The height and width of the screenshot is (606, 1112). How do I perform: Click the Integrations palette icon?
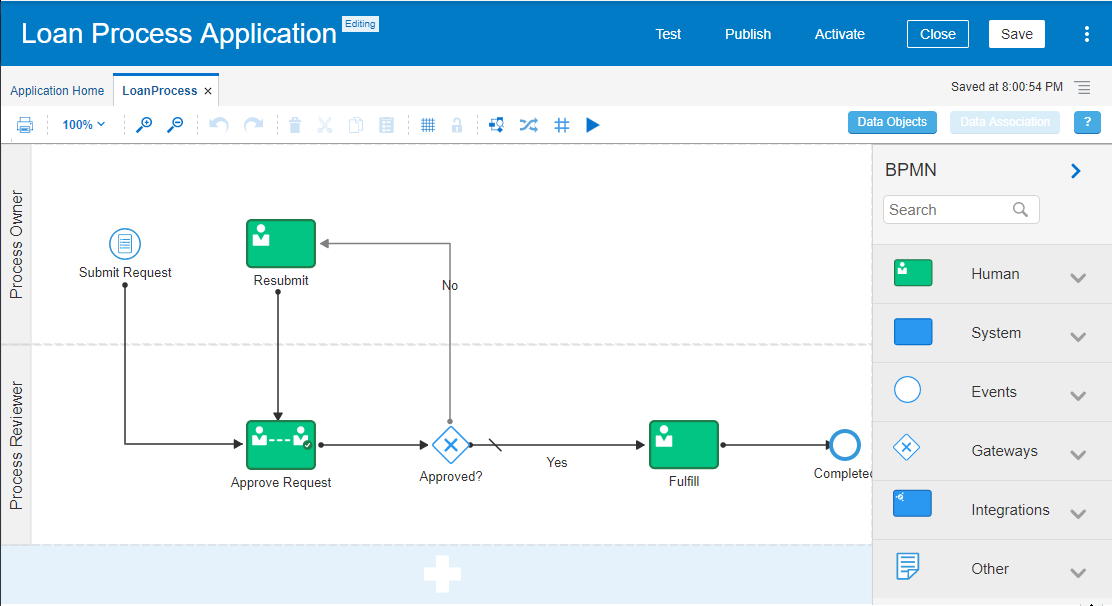(x=912, y=503)
